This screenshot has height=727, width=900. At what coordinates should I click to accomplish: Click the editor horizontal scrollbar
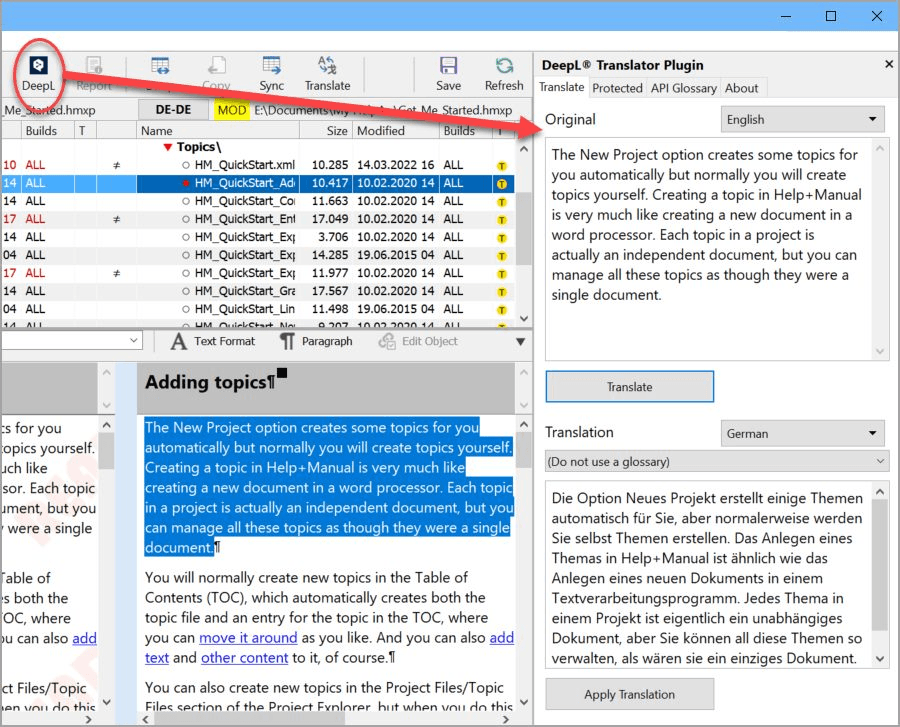(250, 720)
